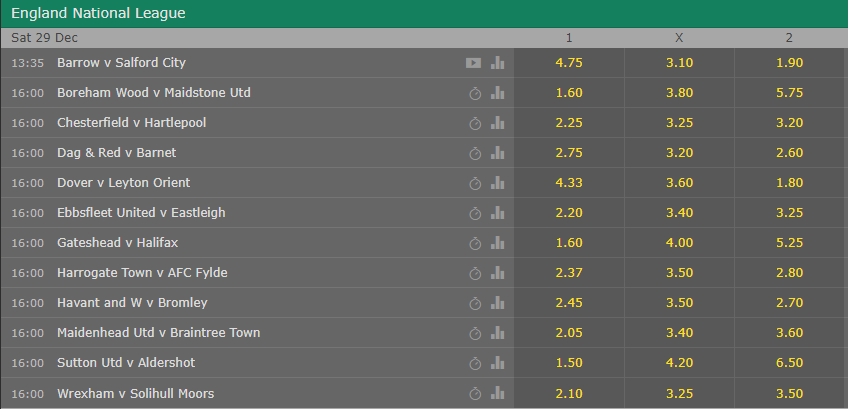Open stats icon for Wrexham v Solihull Moors

click(498, 393)
